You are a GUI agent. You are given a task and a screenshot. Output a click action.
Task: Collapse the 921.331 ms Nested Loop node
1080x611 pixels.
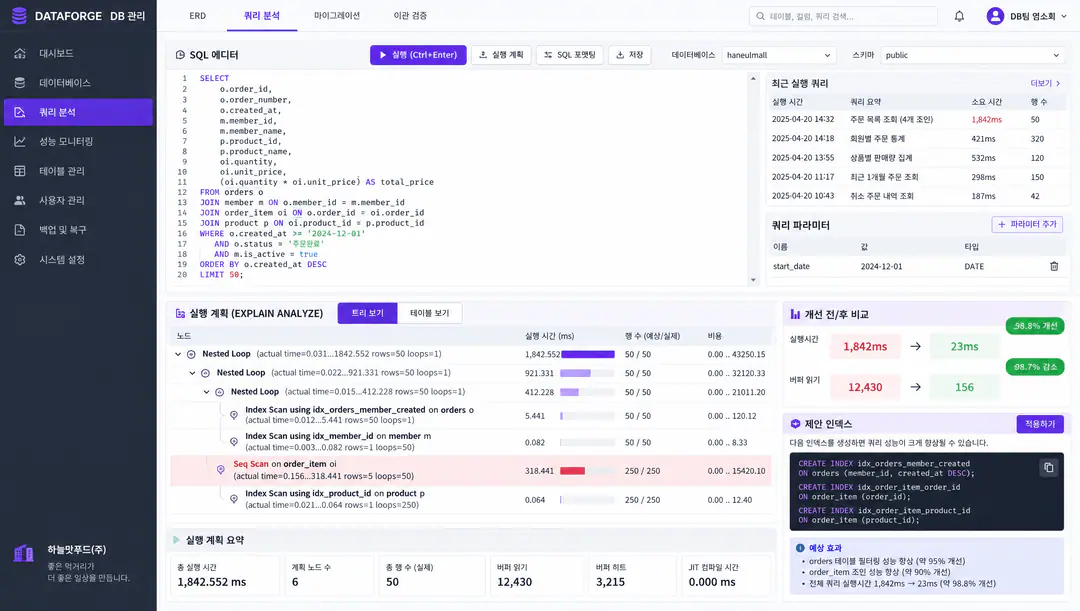click(x=192, y=373)
